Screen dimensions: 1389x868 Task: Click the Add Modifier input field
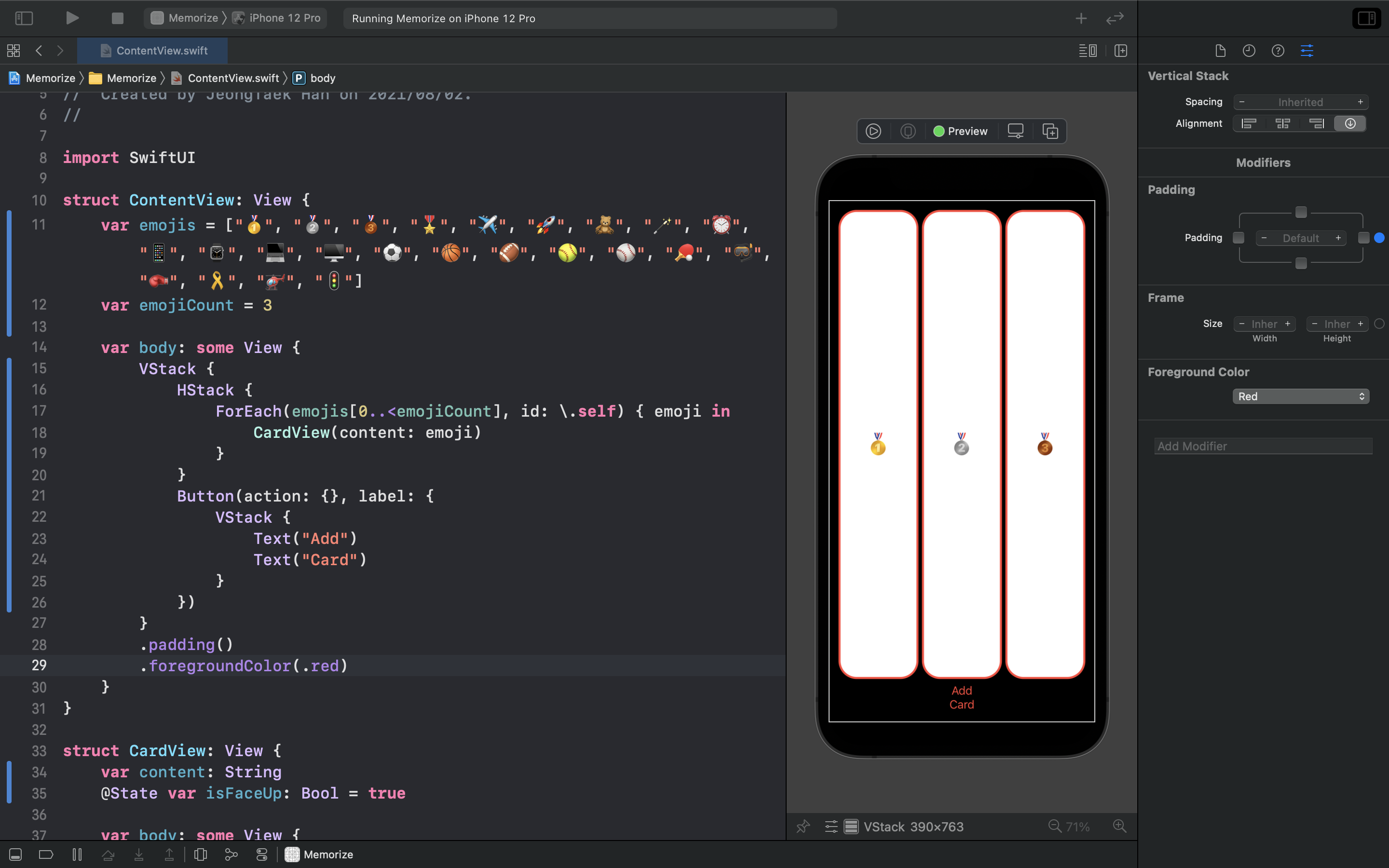coord(1263,446)
